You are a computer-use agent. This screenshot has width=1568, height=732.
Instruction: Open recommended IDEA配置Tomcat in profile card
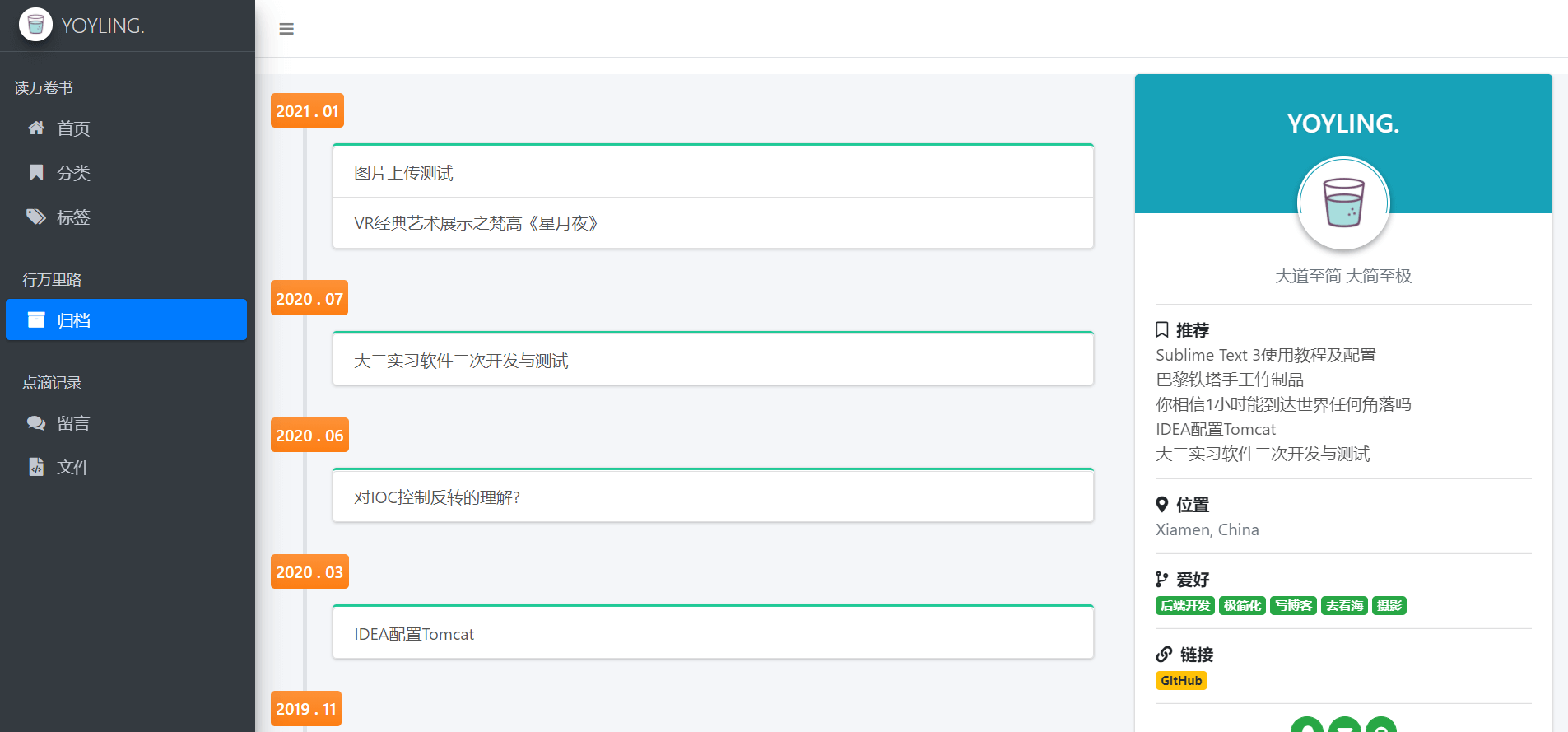point(1216,429)
